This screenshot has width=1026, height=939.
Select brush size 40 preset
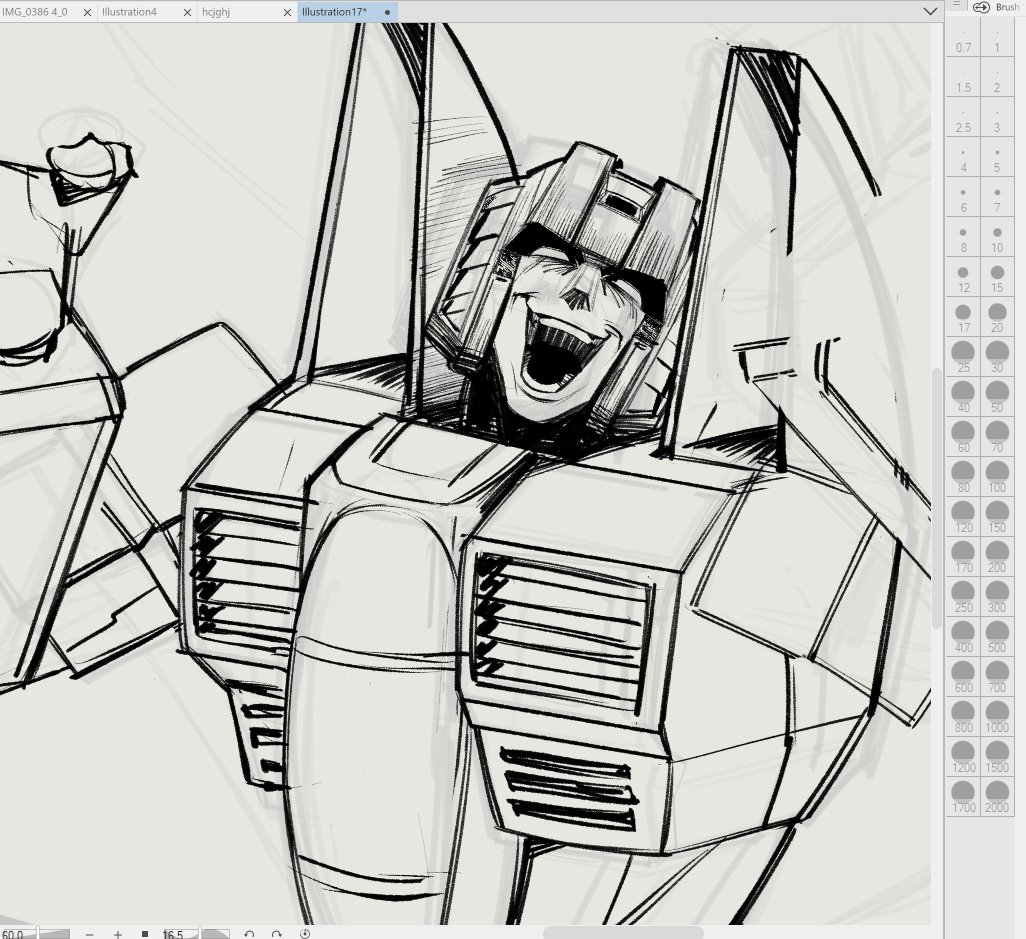[963, 398]
